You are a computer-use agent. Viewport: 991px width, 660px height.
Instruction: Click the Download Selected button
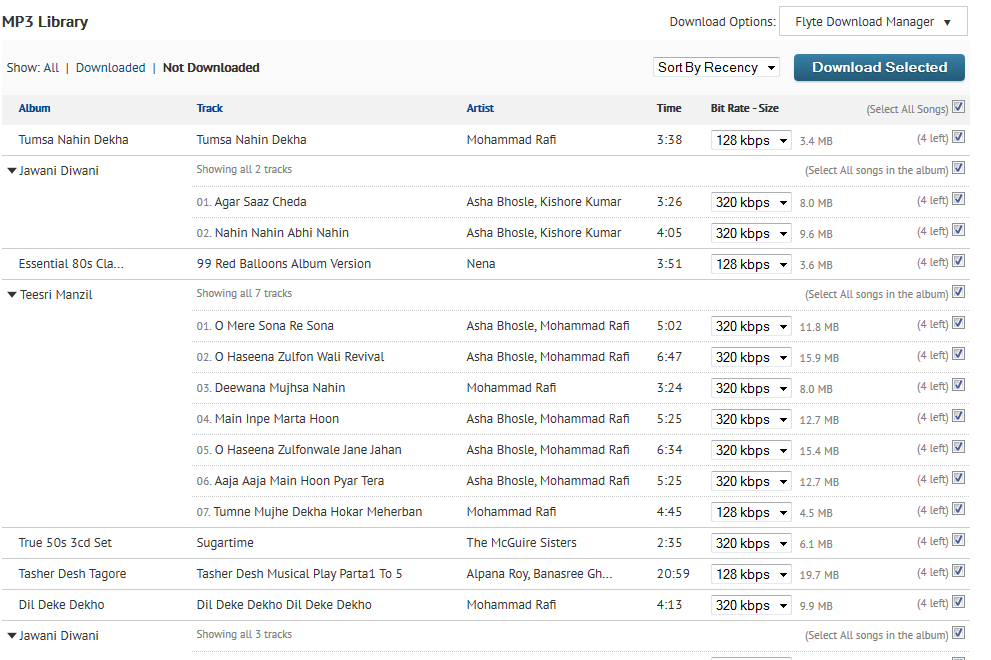point(879,67)
